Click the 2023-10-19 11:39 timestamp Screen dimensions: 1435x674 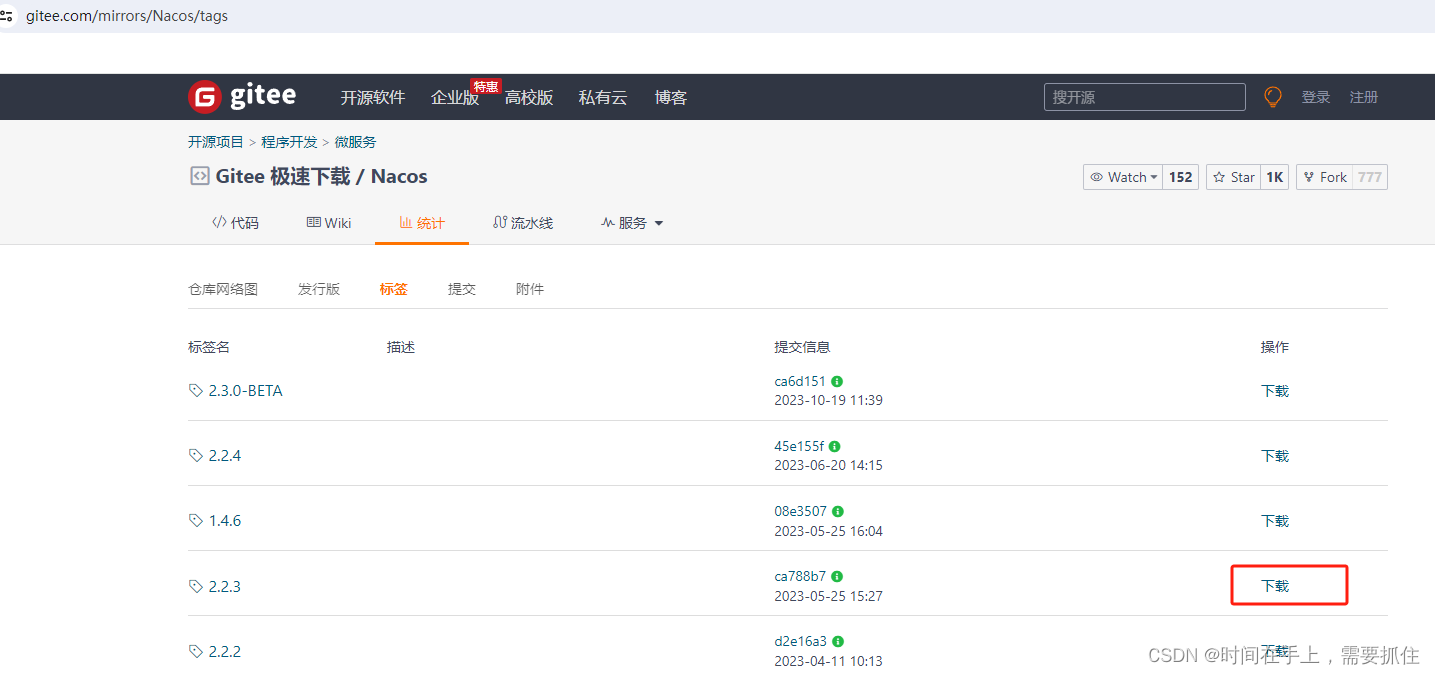pos(828,400)
